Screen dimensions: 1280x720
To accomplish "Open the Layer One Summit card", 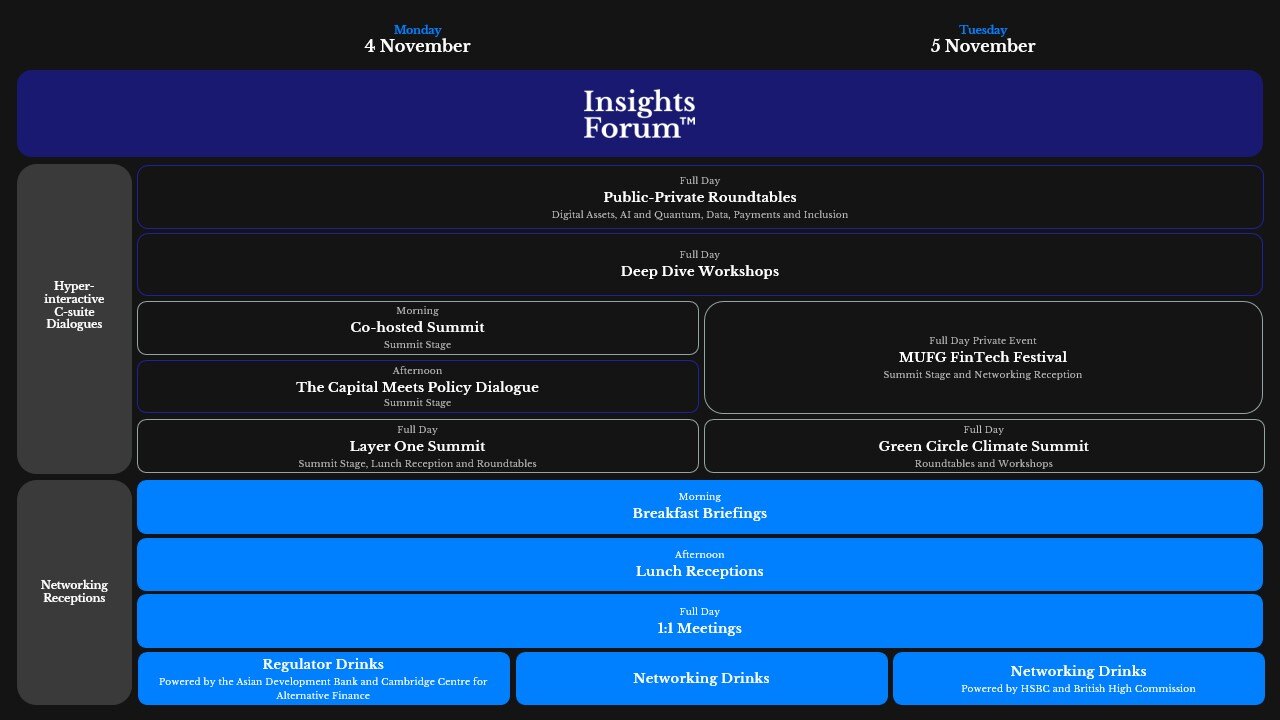I will (418, 446).
